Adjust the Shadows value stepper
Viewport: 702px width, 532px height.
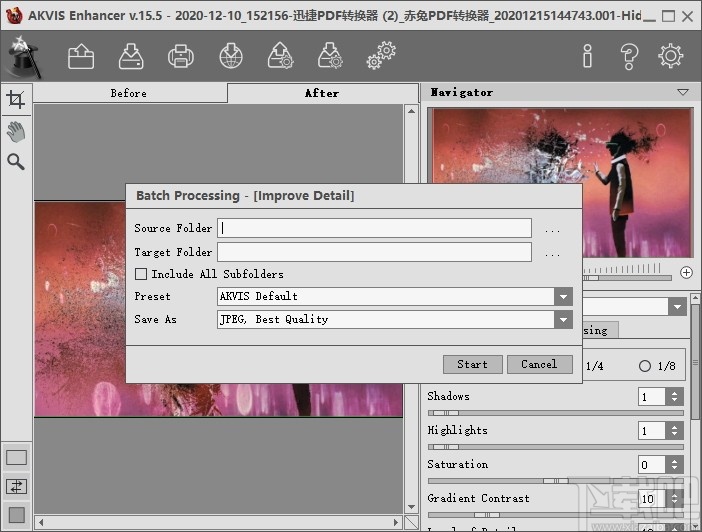click(x=674, y=396)
